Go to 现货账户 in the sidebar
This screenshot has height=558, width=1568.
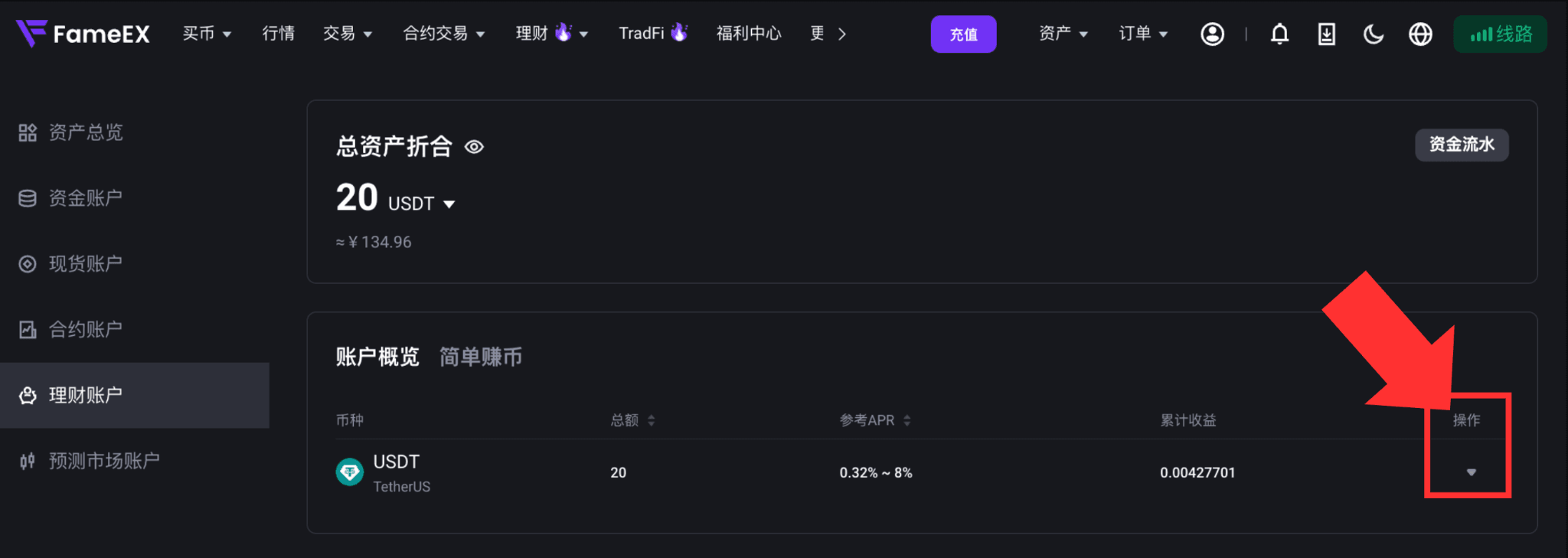[x=70, y=264]
